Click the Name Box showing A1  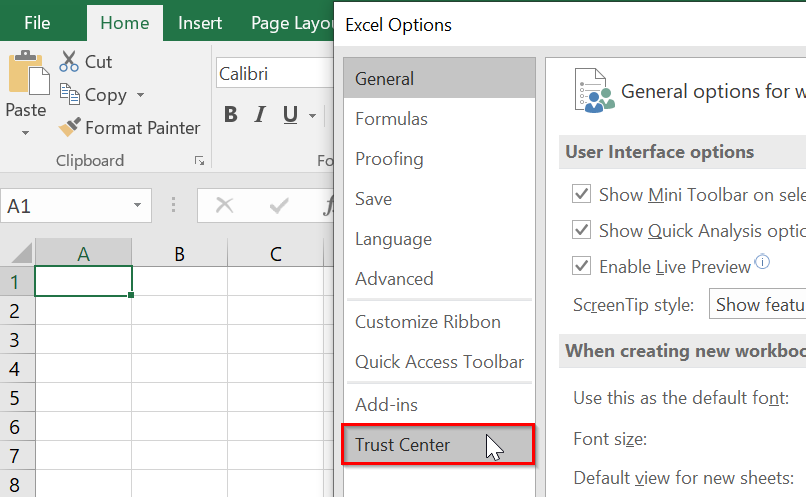point(76,205)
